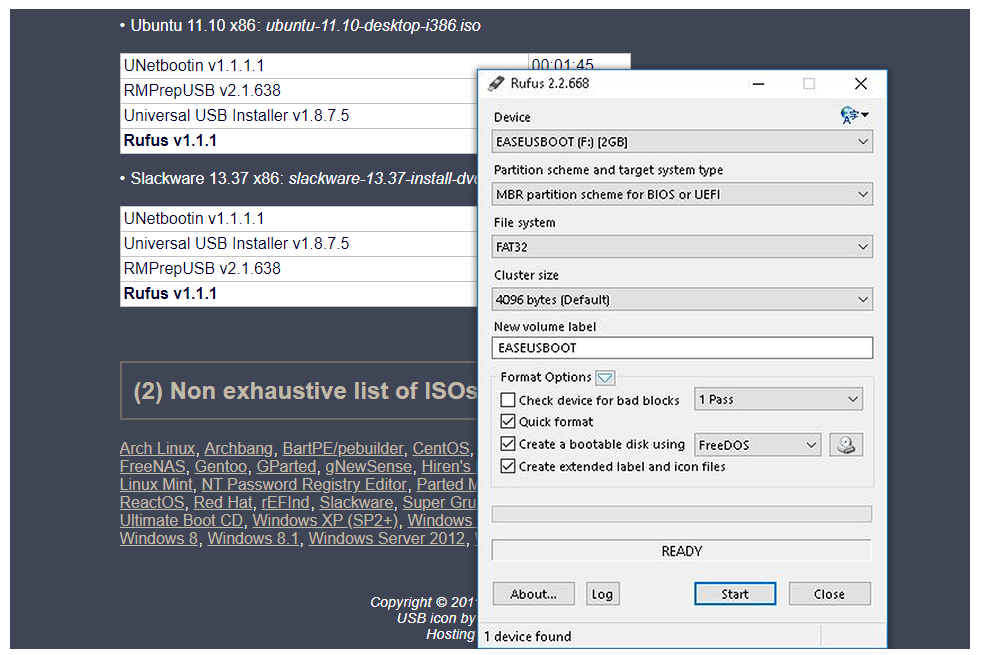Uncheck the Quick format option
Viewport: 981px width, 655px height.
click(508, 422)
